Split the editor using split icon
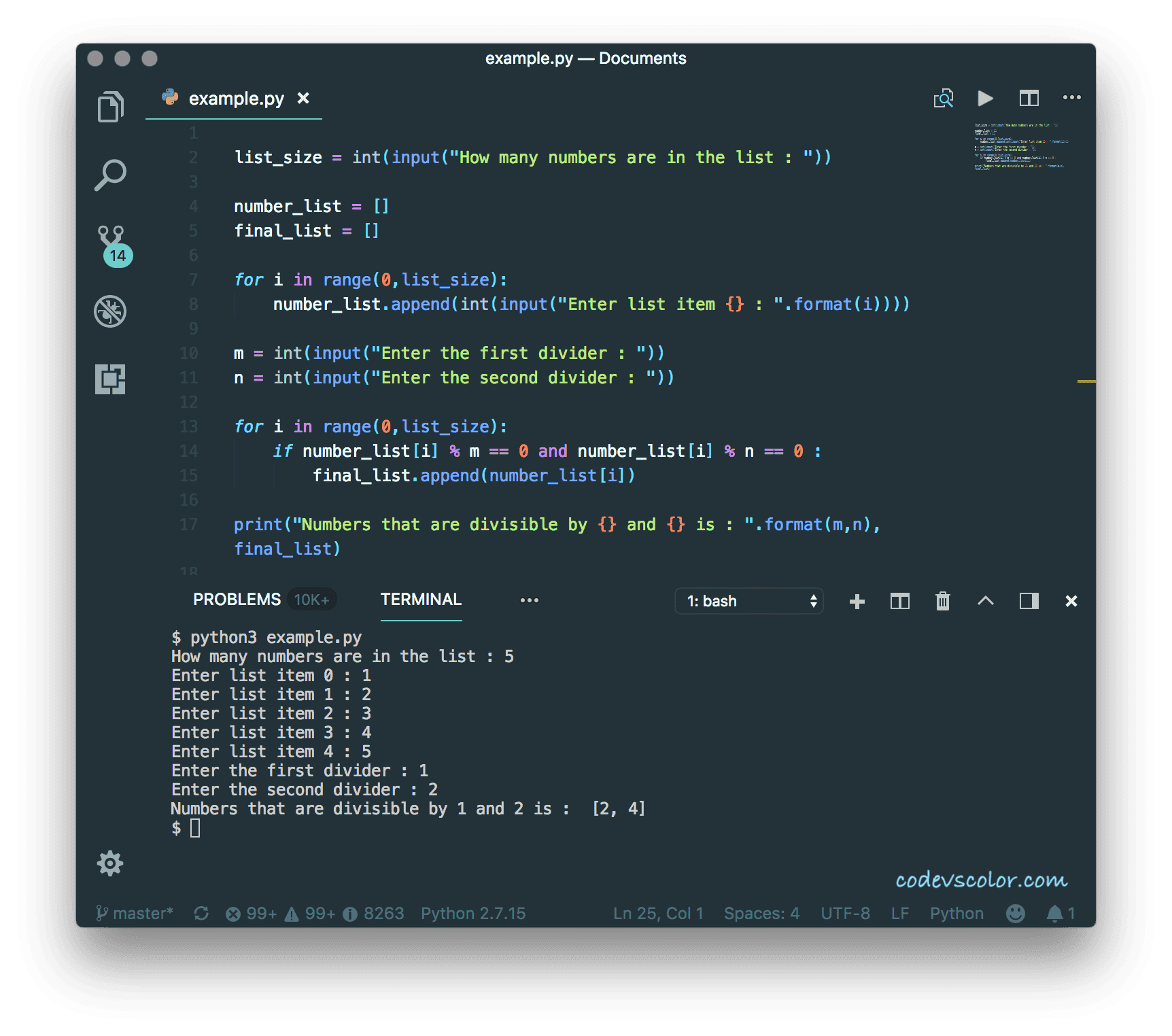The width and height of the screenshot is (1172, 1036). 1029,98
